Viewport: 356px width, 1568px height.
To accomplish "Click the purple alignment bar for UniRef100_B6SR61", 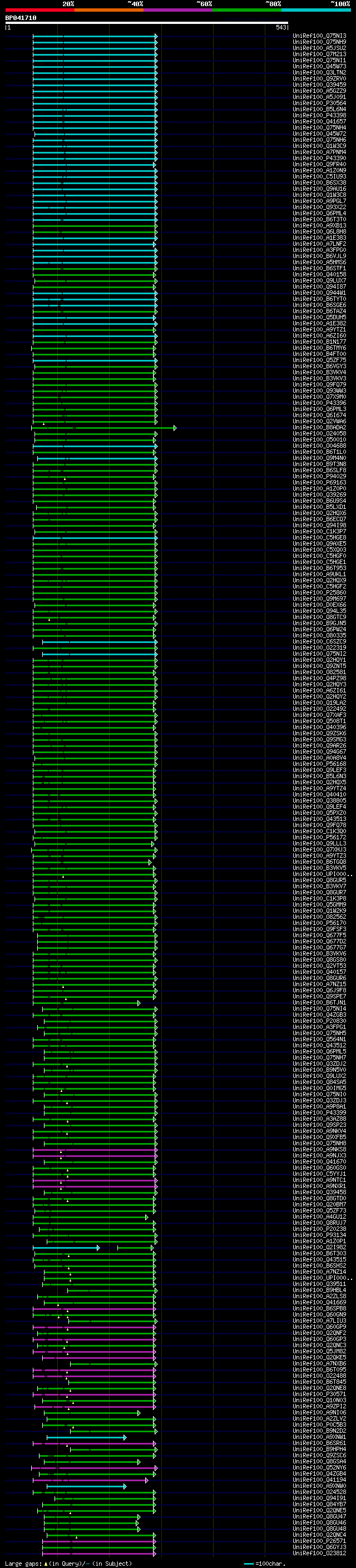I will [x=95, y=1443].
